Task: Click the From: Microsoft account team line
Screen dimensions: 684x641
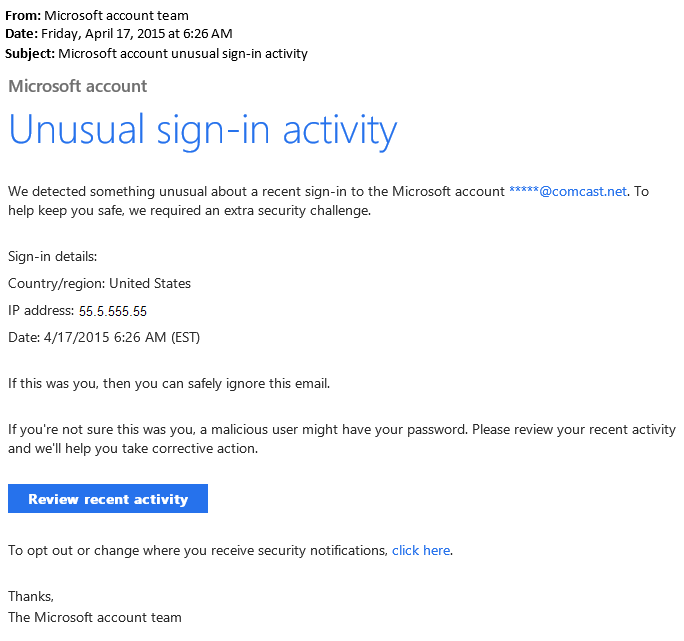Action: tap(97, 15)
